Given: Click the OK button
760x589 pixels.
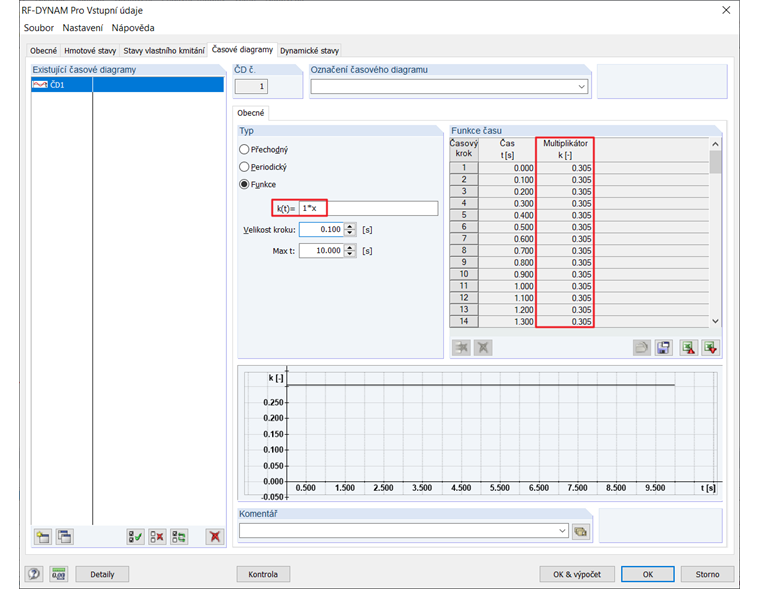Looking at the screenshot, I should [x=648, y=574].
